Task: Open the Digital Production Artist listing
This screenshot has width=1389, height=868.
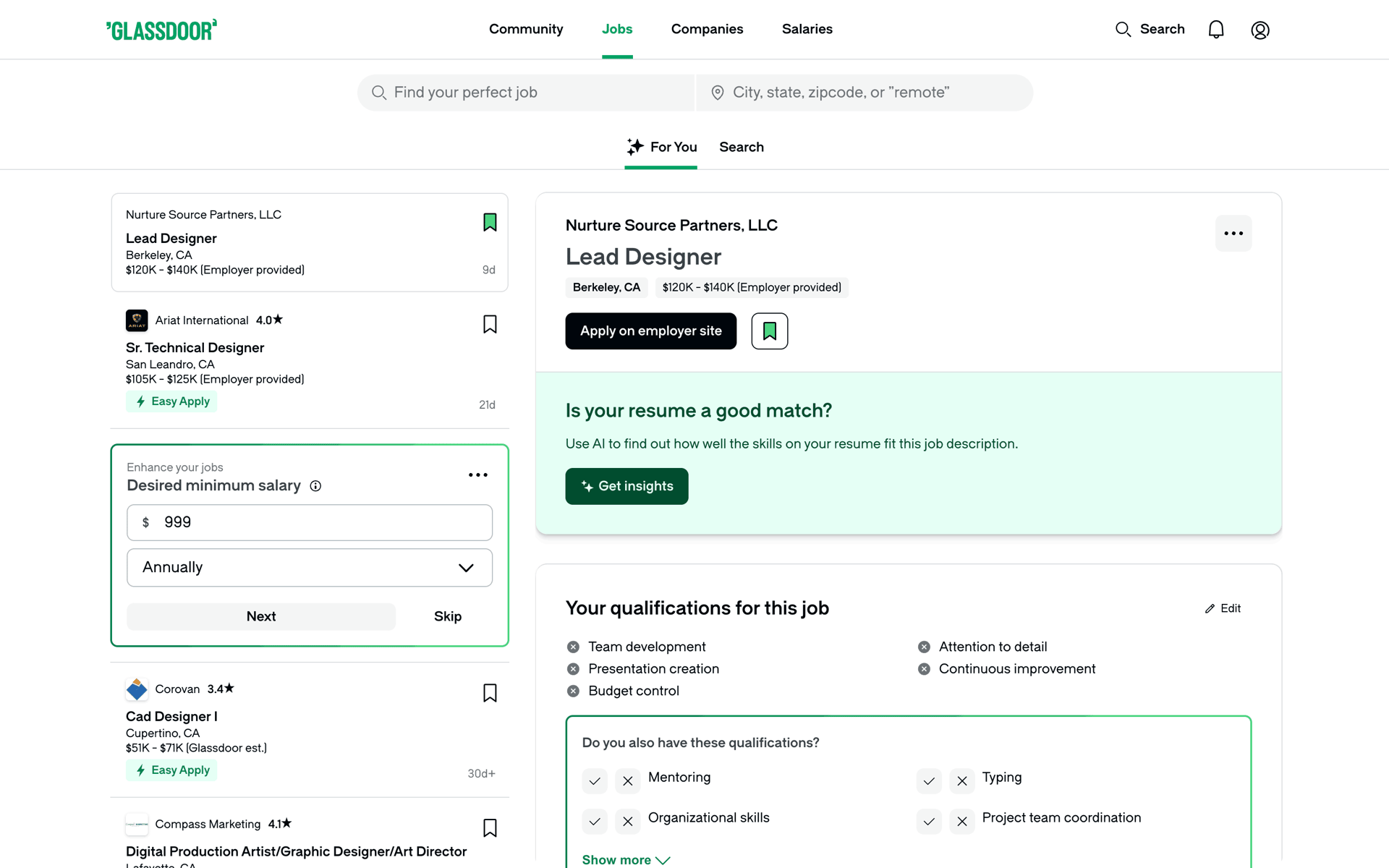Action: (297, 851)
